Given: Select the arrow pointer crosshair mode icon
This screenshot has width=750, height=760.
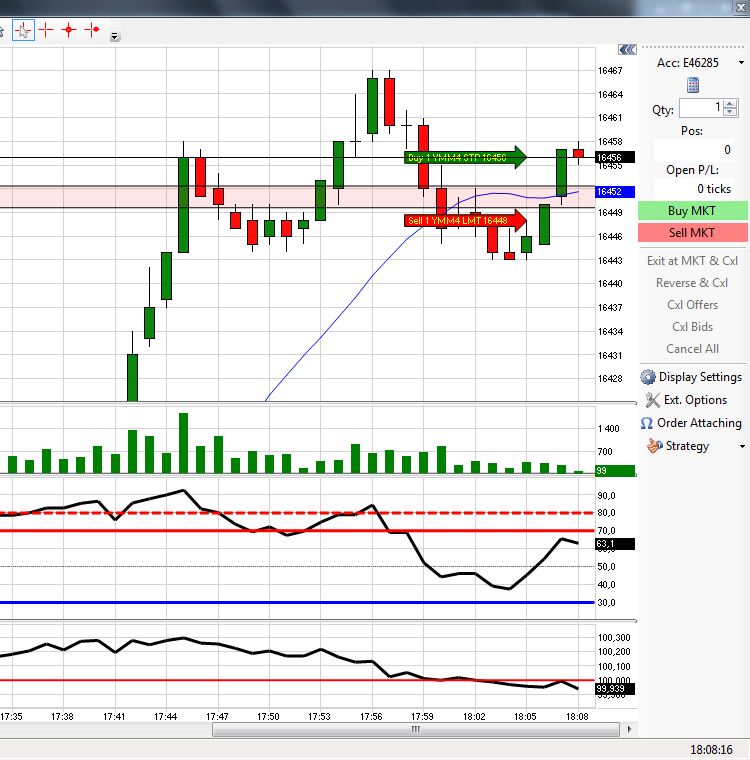Looking at the screenshot, I should pos(23,31).
